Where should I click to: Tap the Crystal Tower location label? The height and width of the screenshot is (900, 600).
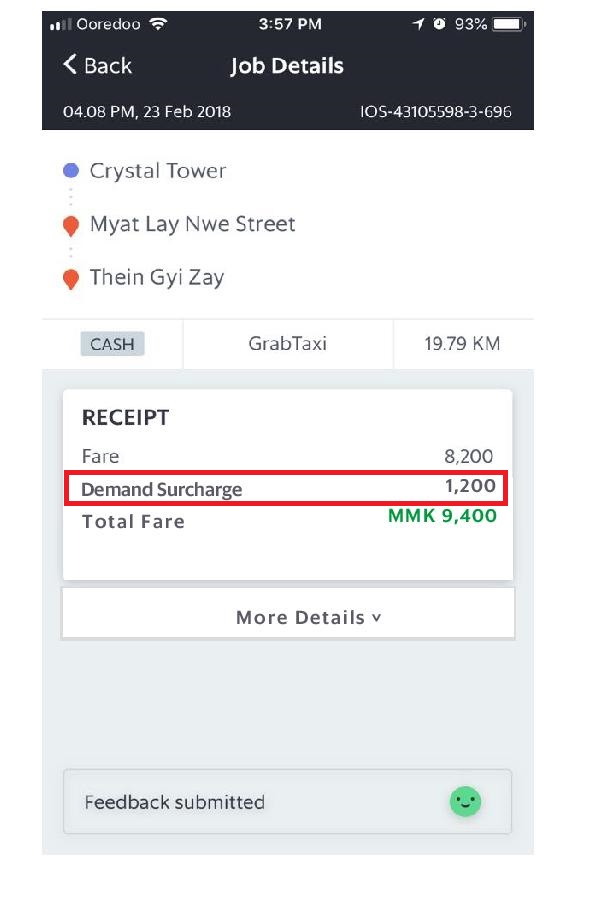click(158, 171)
